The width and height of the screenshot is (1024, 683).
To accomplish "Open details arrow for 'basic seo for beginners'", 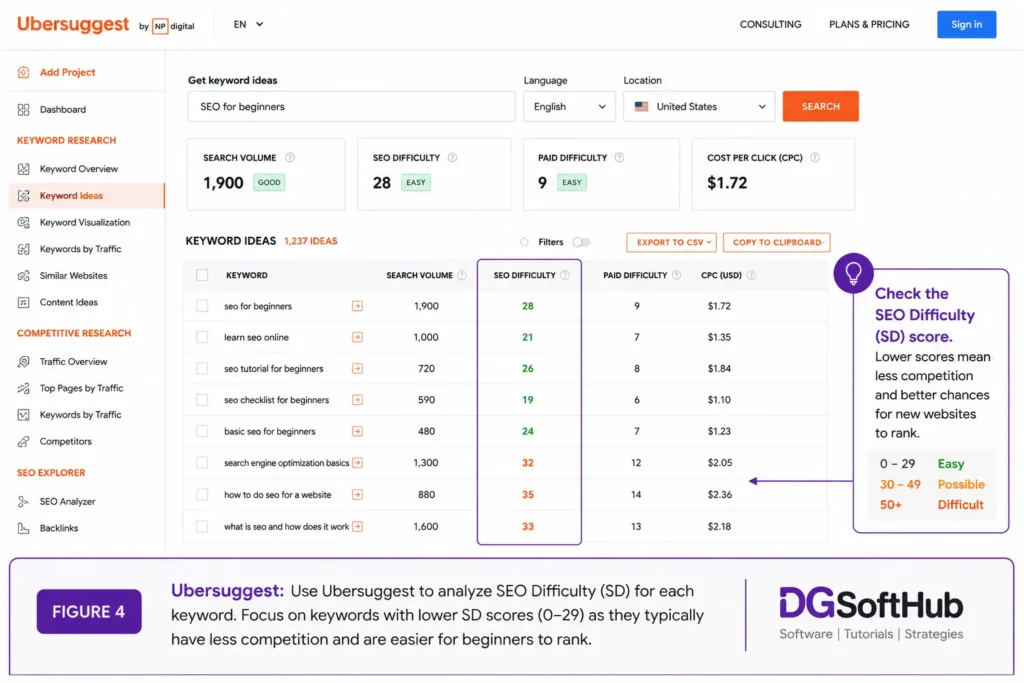I will (x=357, y=431).
